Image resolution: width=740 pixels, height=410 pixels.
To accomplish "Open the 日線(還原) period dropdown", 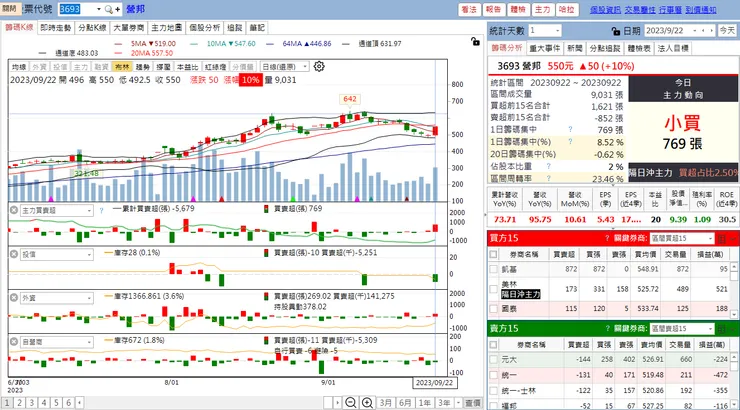I will tap(305, 67).
